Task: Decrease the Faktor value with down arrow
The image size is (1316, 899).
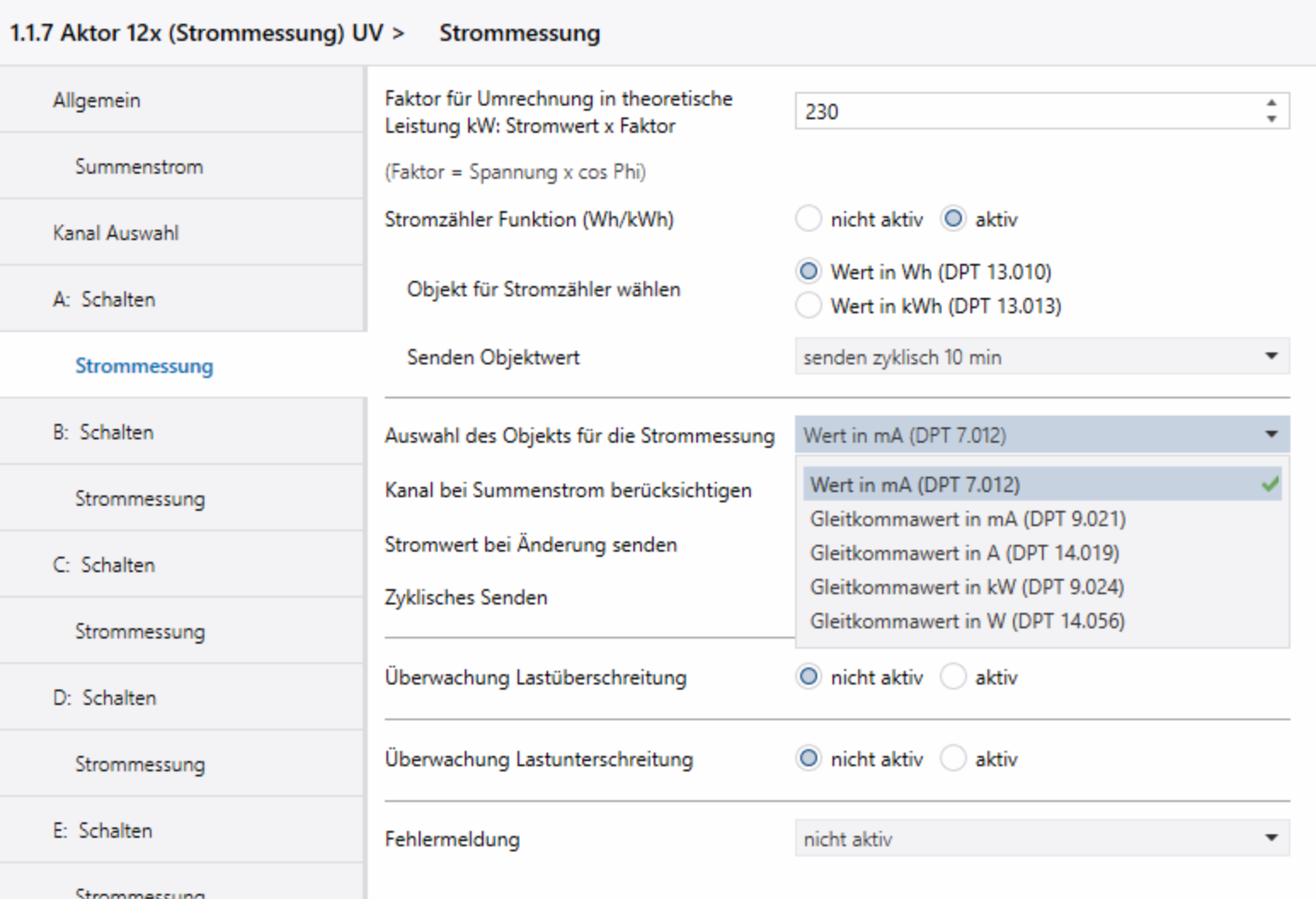Action: pyautogui.click(x=1271, y=119)
